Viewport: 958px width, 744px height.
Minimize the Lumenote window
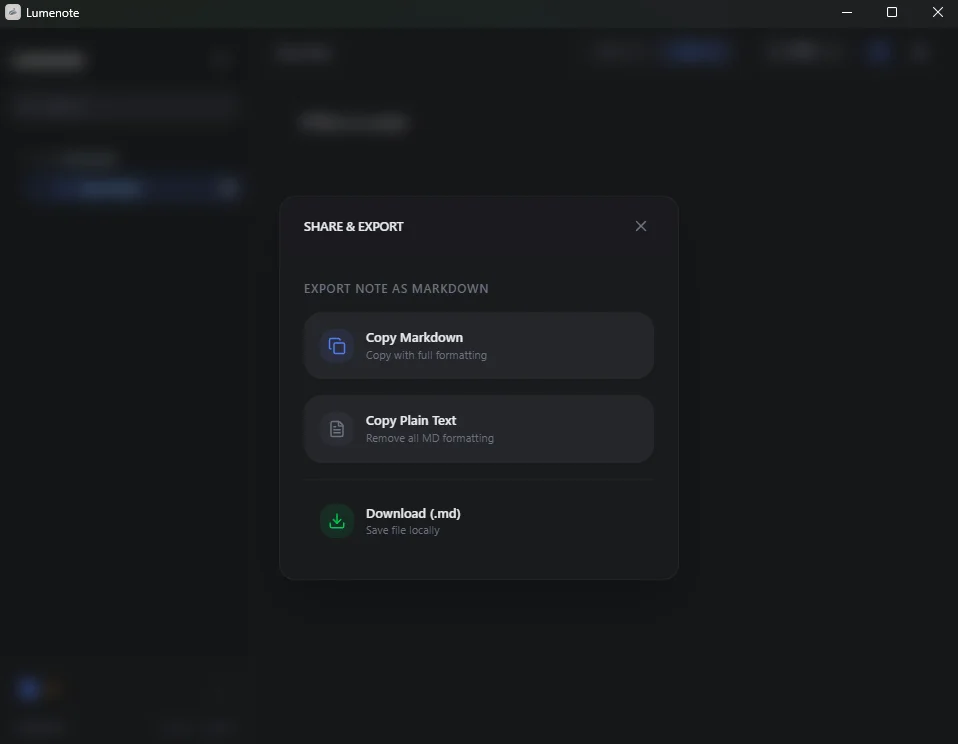846,12
